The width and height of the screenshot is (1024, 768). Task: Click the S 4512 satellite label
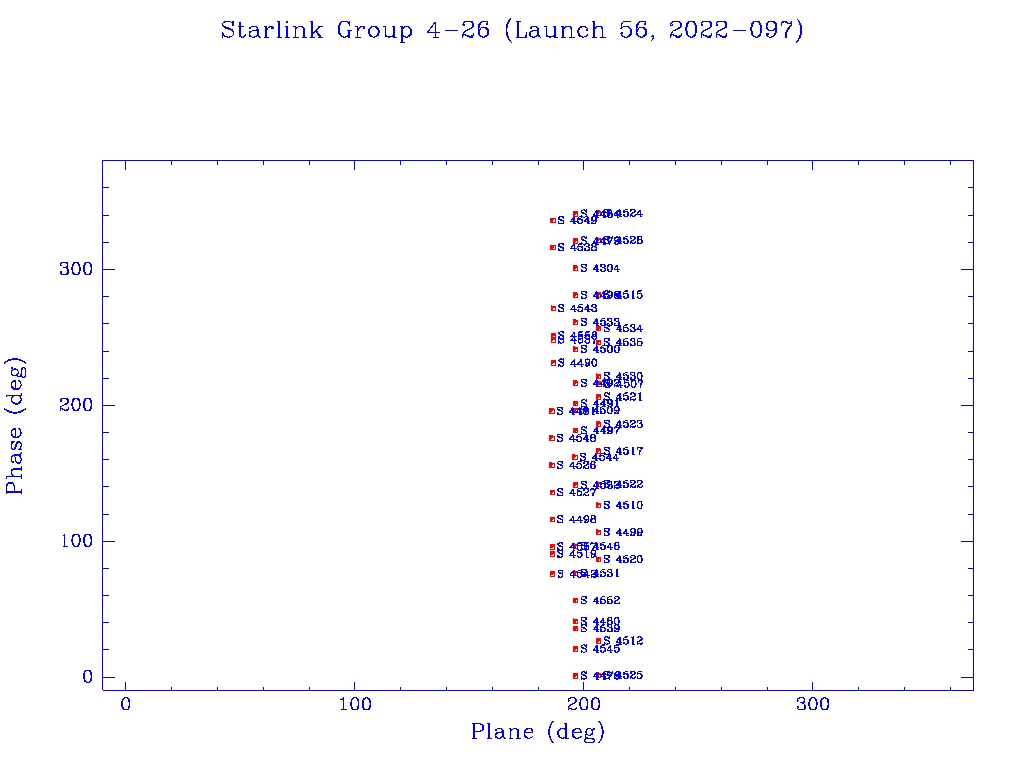coord(623,641)
